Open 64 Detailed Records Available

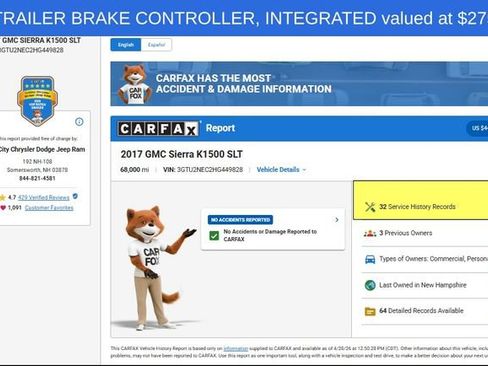point(425,311)
